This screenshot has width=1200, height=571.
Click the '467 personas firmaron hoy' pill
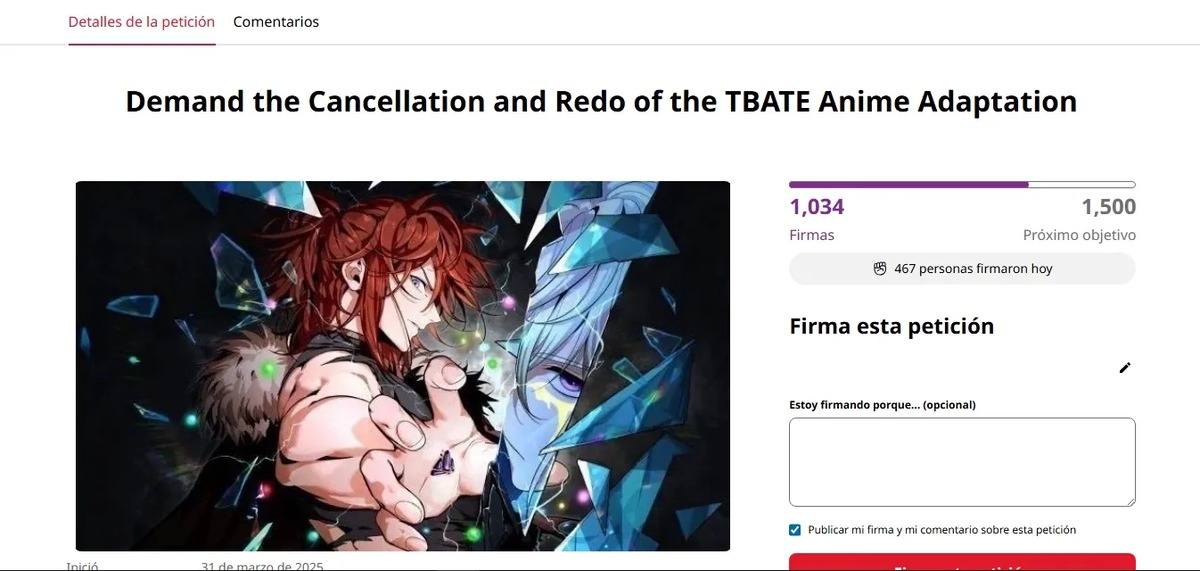[x=962, y=268]
